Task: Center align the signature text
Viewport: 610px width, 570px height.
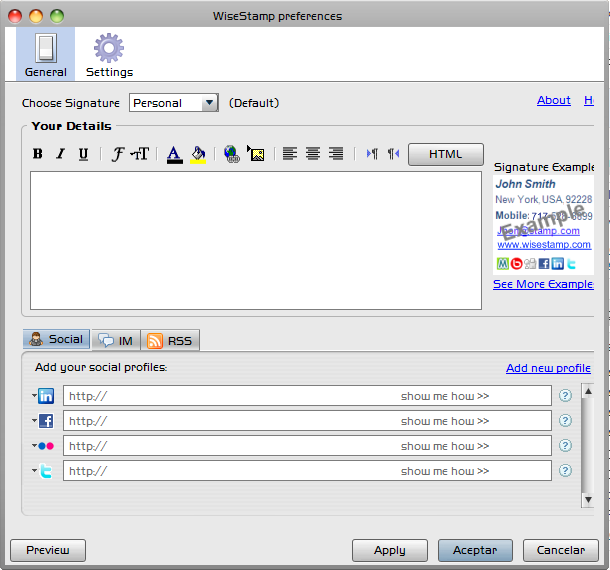Action: click(x=313, y=154)
